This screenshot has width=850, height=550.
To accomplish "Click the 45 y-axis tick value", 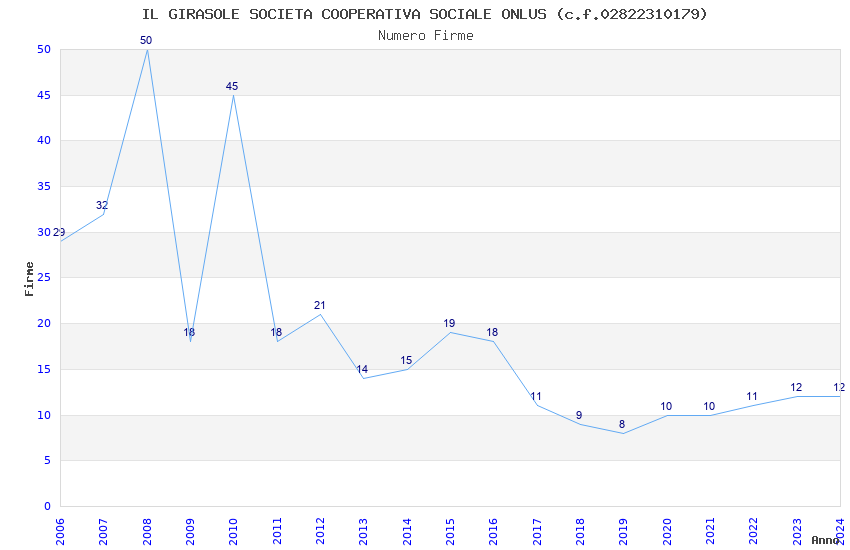I will click(x=44, y=95).
